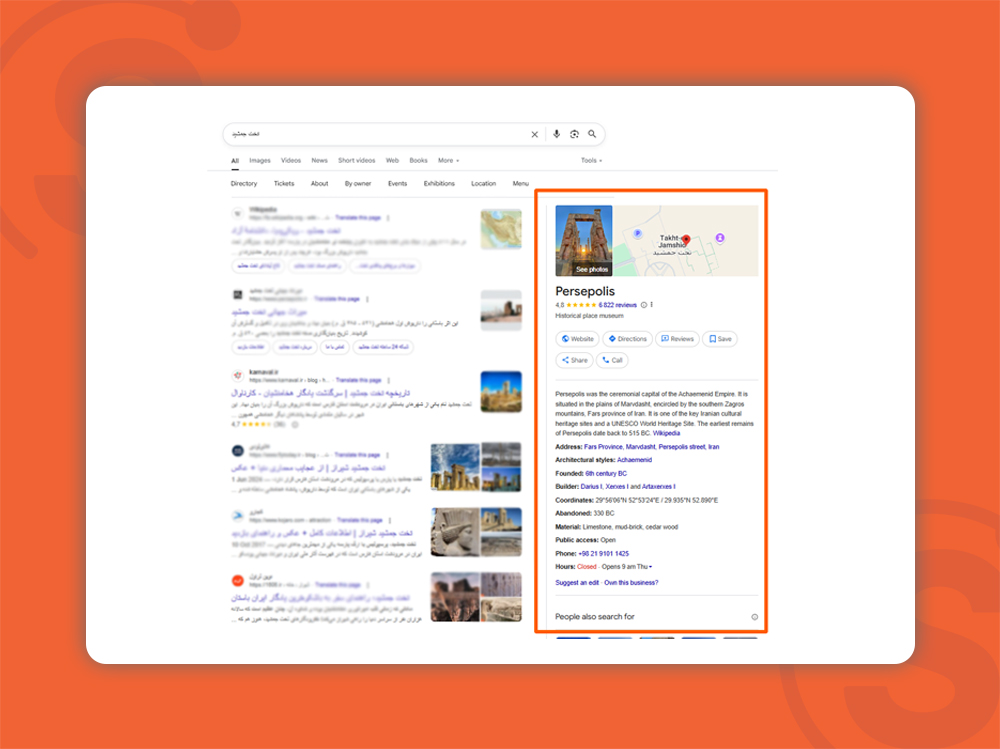Click the purple marker on the map
1000x749 pixels.
(719, 237)
